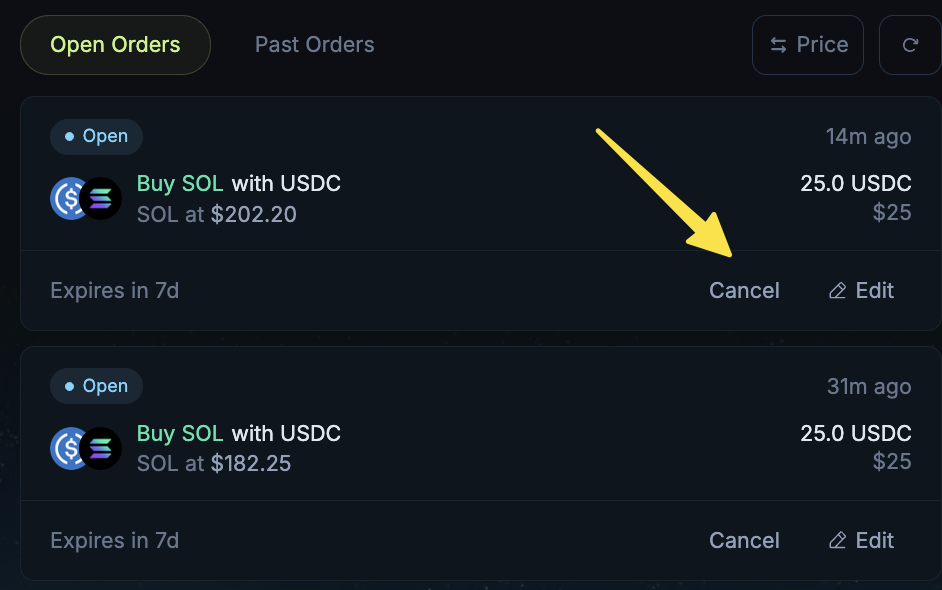The width and height of the screenshot is (942, 590).
Task: Click the 25.0 USDC amount on the 31m ago order
Action: click(855, 434)
